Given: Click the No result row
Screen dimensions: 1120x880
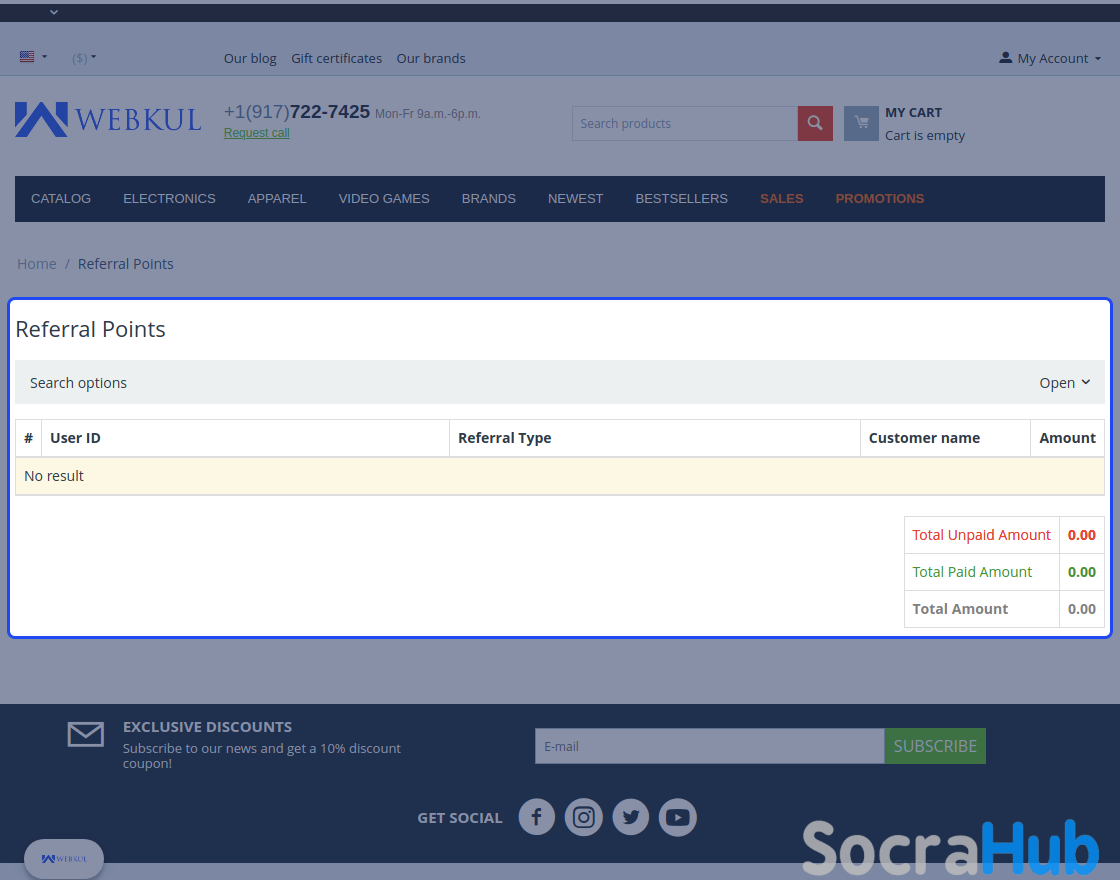Looking at the screenshot, I should [x=560, y=476].
